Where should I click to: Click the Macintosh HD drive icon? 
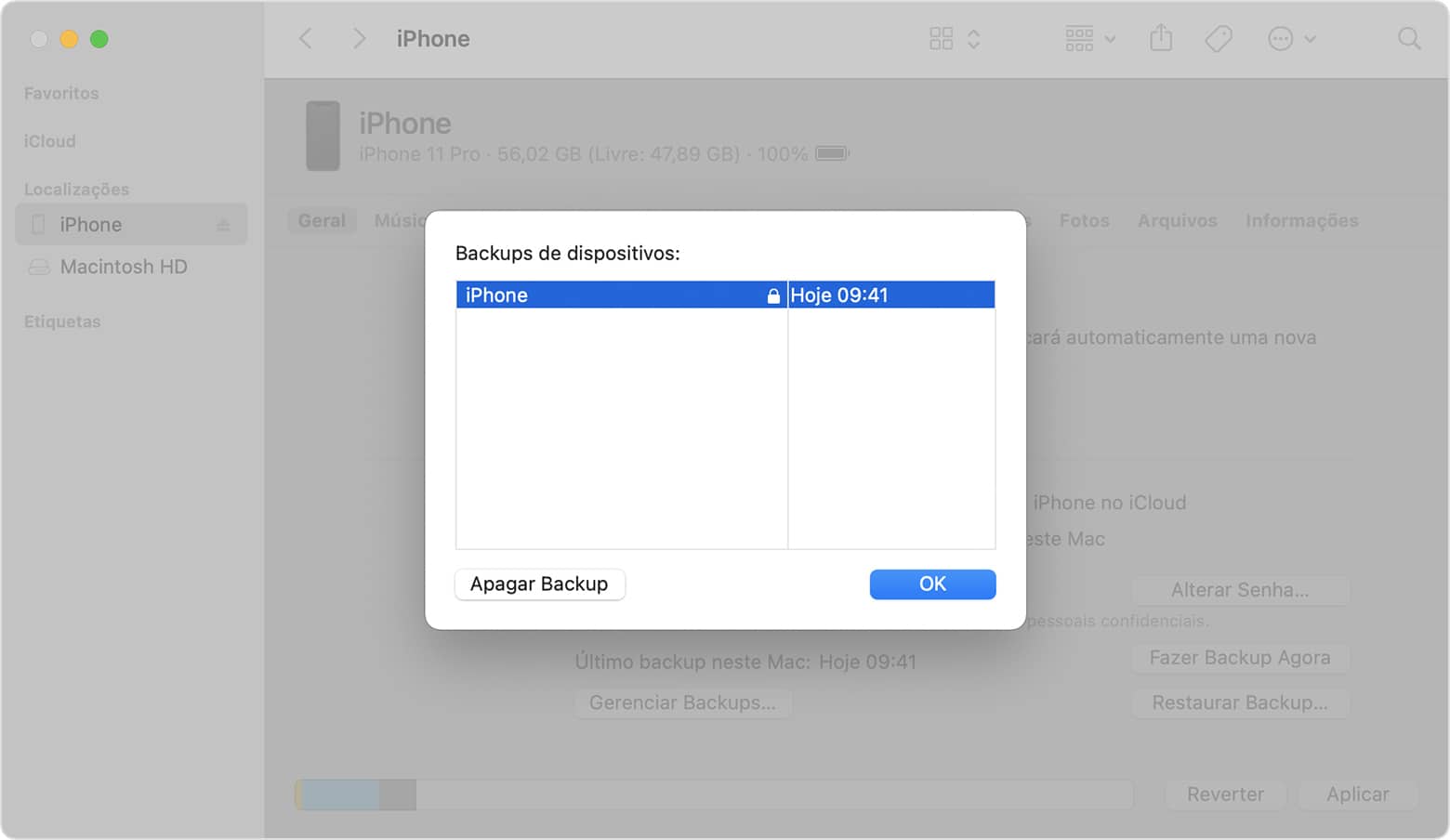[39, 267]
